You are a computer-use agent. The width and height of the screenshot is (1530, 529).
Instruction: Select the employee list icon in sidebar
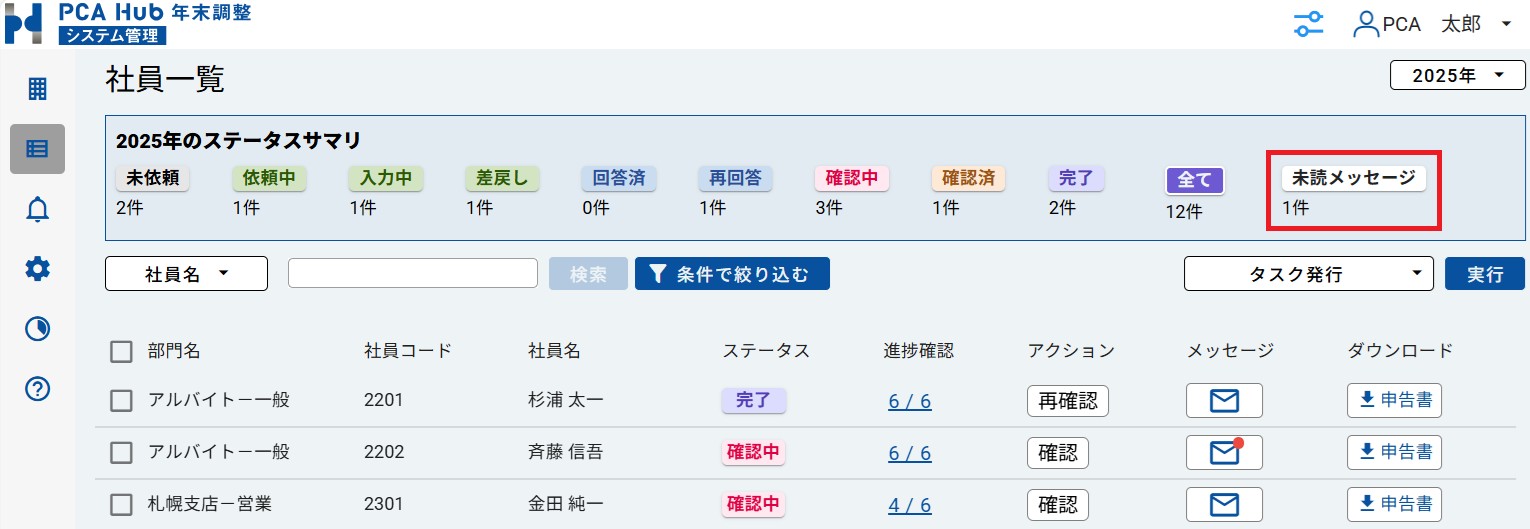pyautogui.click(x=37, y=149)
